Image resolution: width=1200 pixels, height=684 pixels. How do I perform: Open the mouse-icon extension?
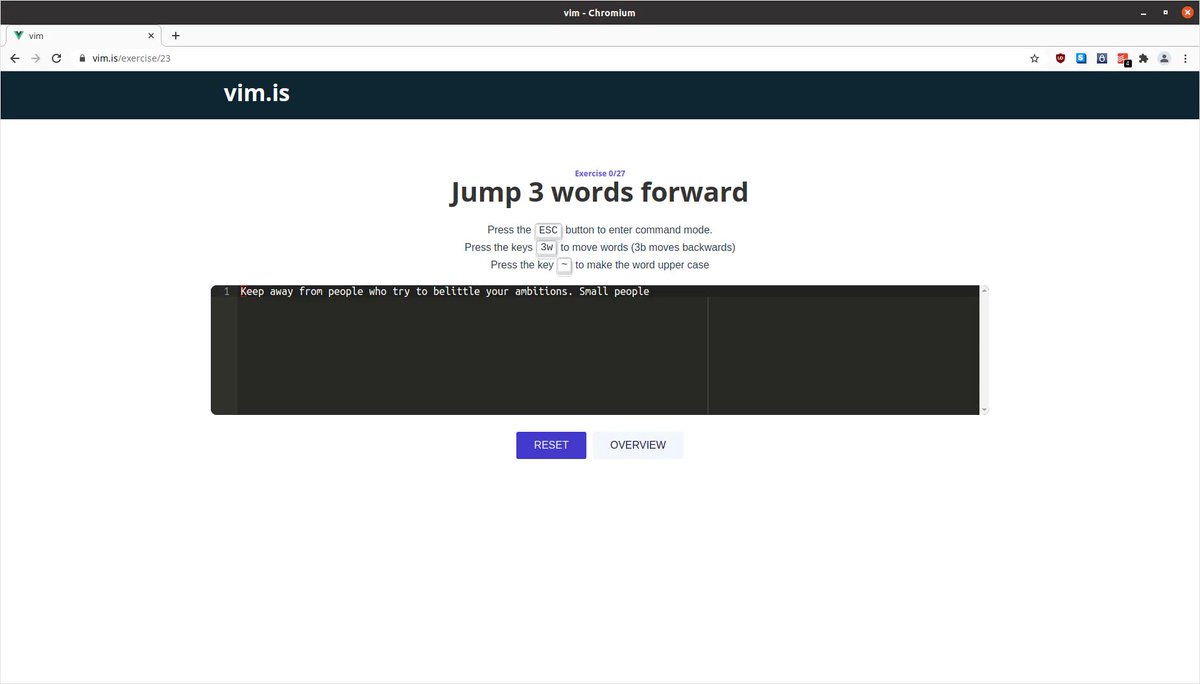pyautogui.click(x=1102, y=58)
